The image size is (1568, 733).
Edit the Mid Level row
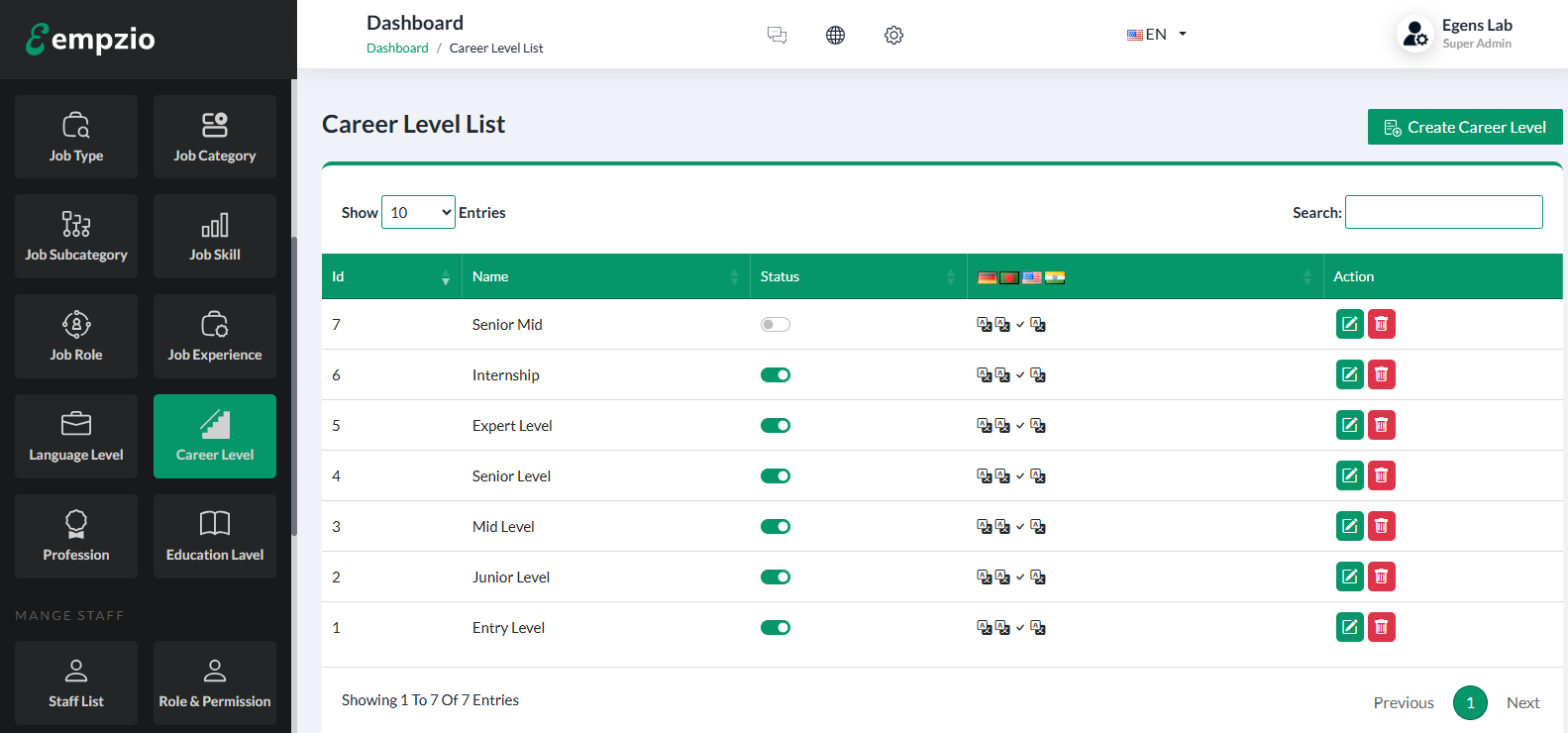[x=1349, y=526]
